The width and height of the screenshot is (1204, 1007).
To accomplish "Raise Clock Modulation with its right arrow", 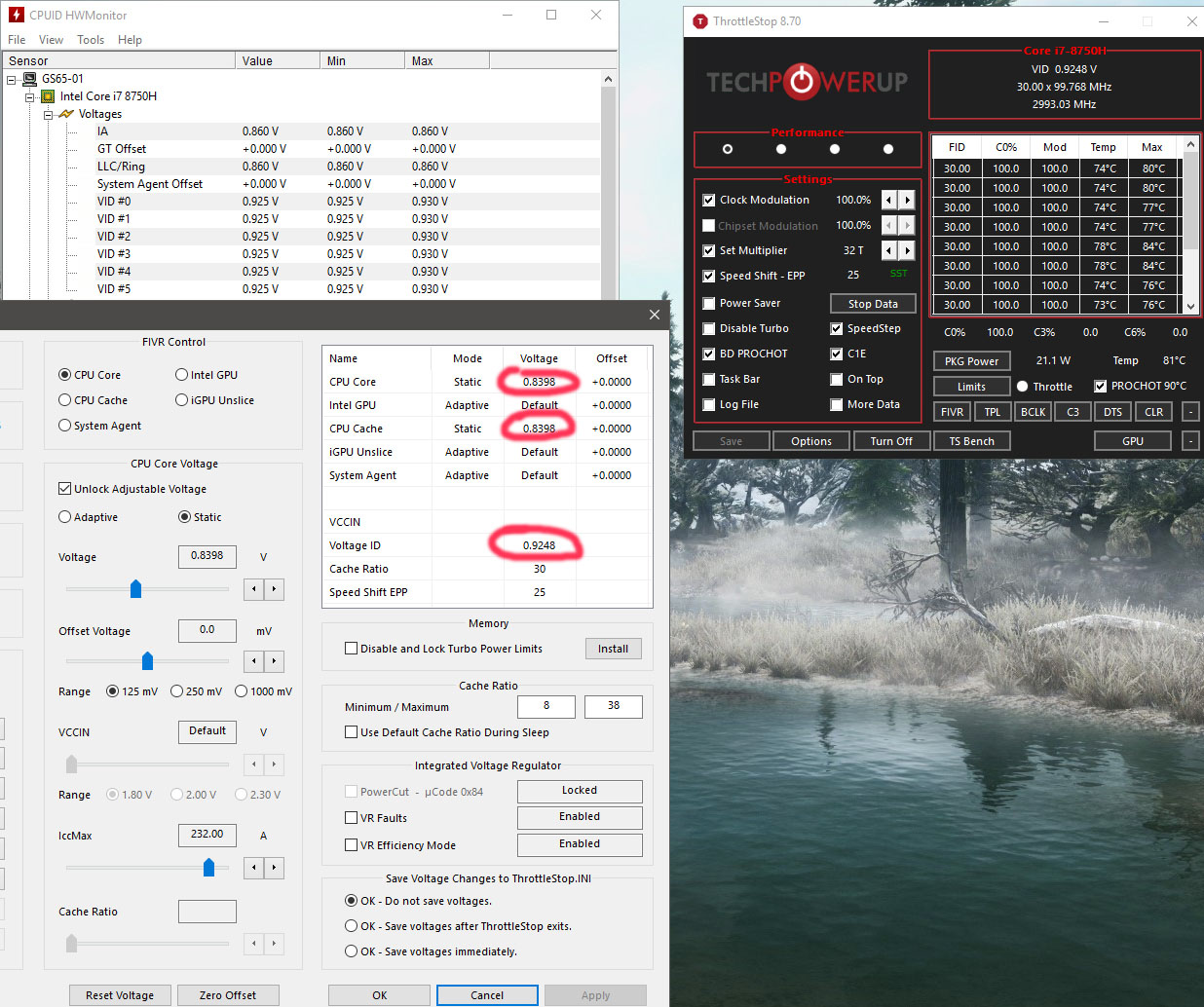I will tap(907, 200).
